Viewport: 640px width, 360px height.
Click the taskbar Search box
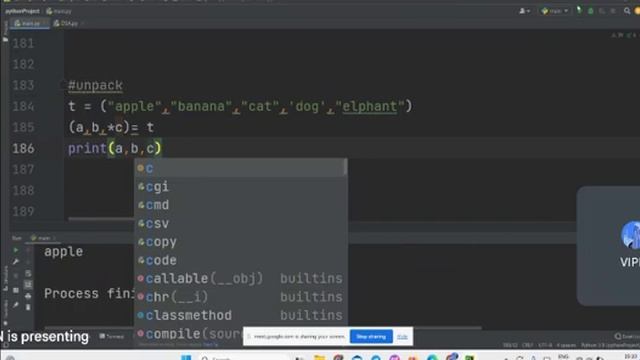pyautogui.click(x=243, y=358)
